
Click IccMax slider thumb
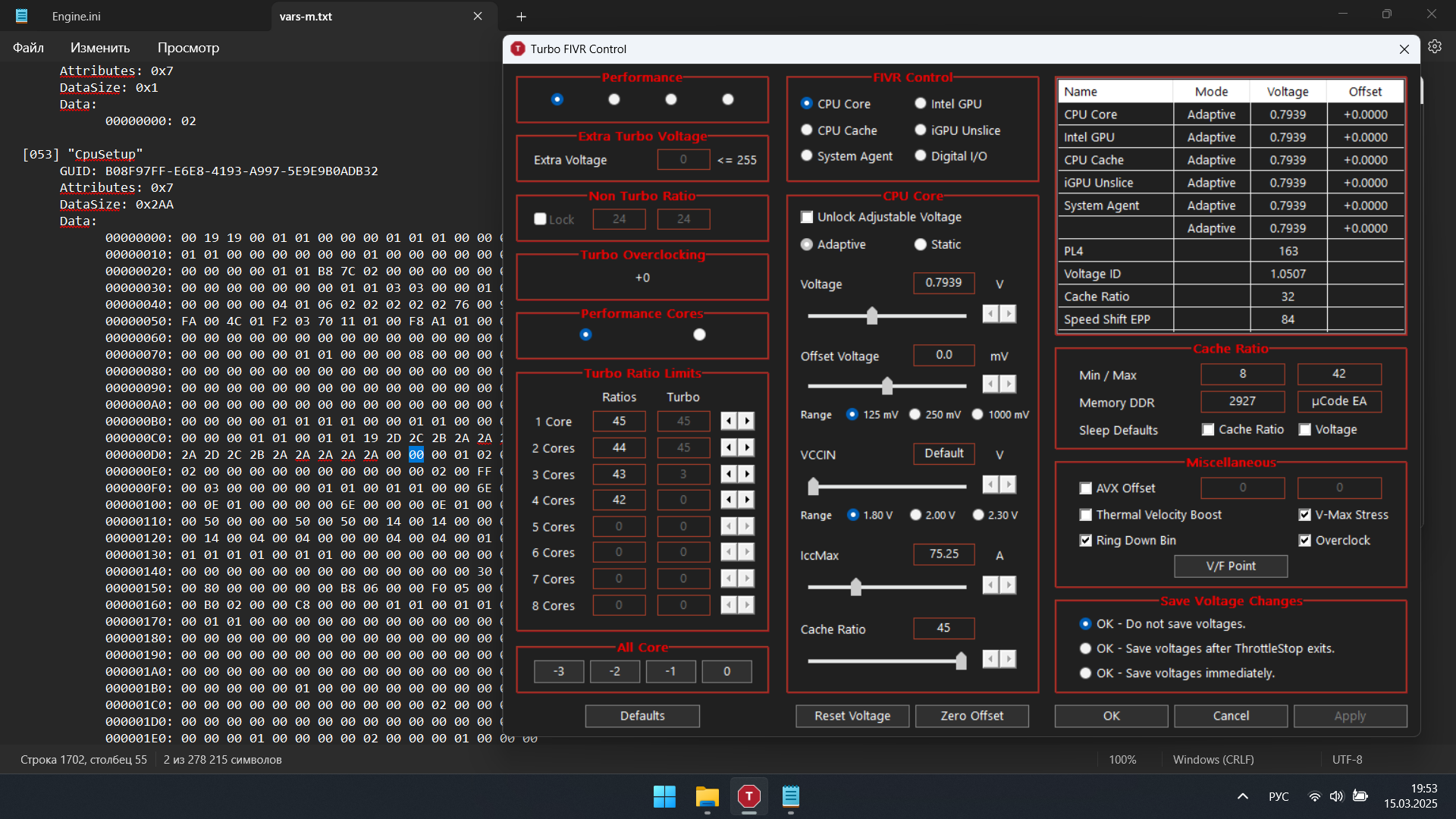[x=856, y=587]
